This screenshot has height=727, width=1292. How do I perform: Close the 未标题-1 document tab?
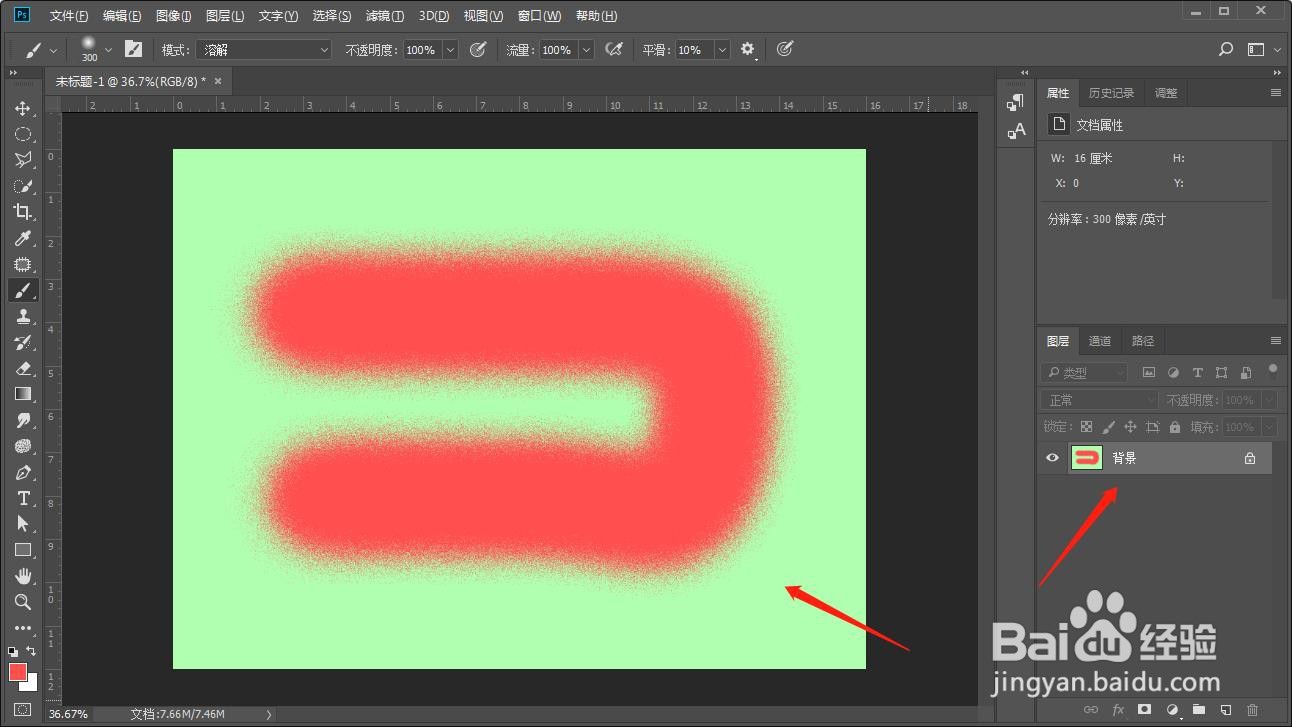pyautogui.click(x=219, y=81)
